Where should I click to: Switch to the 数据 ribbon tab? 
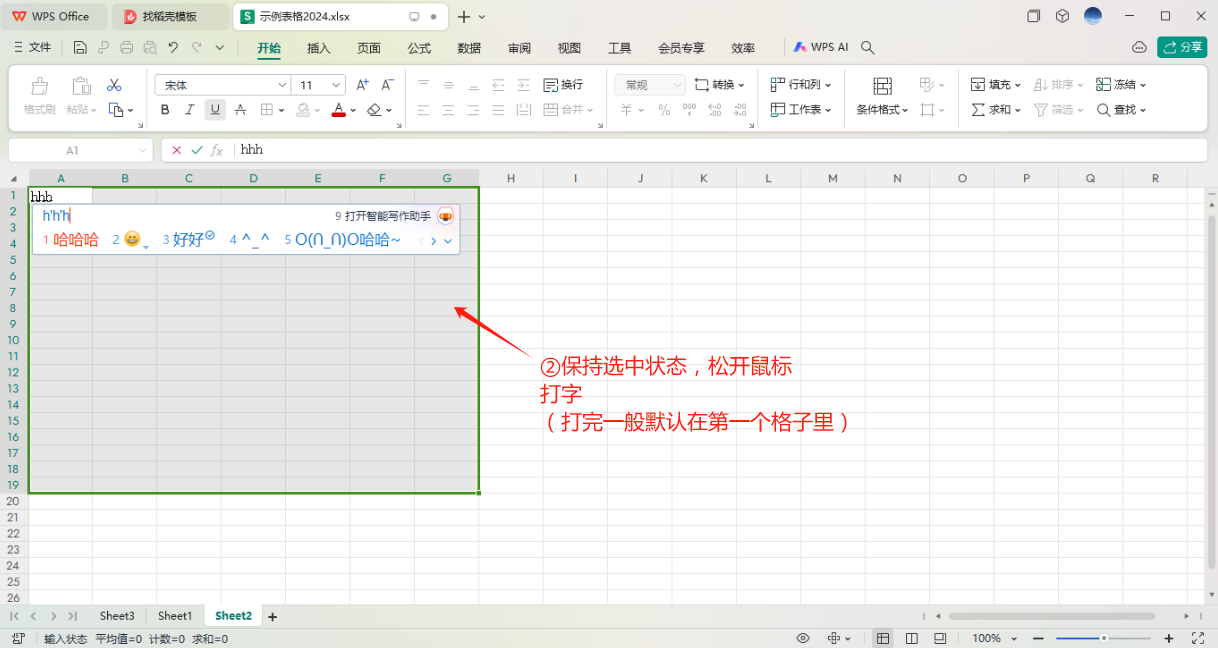pos(469,48)
